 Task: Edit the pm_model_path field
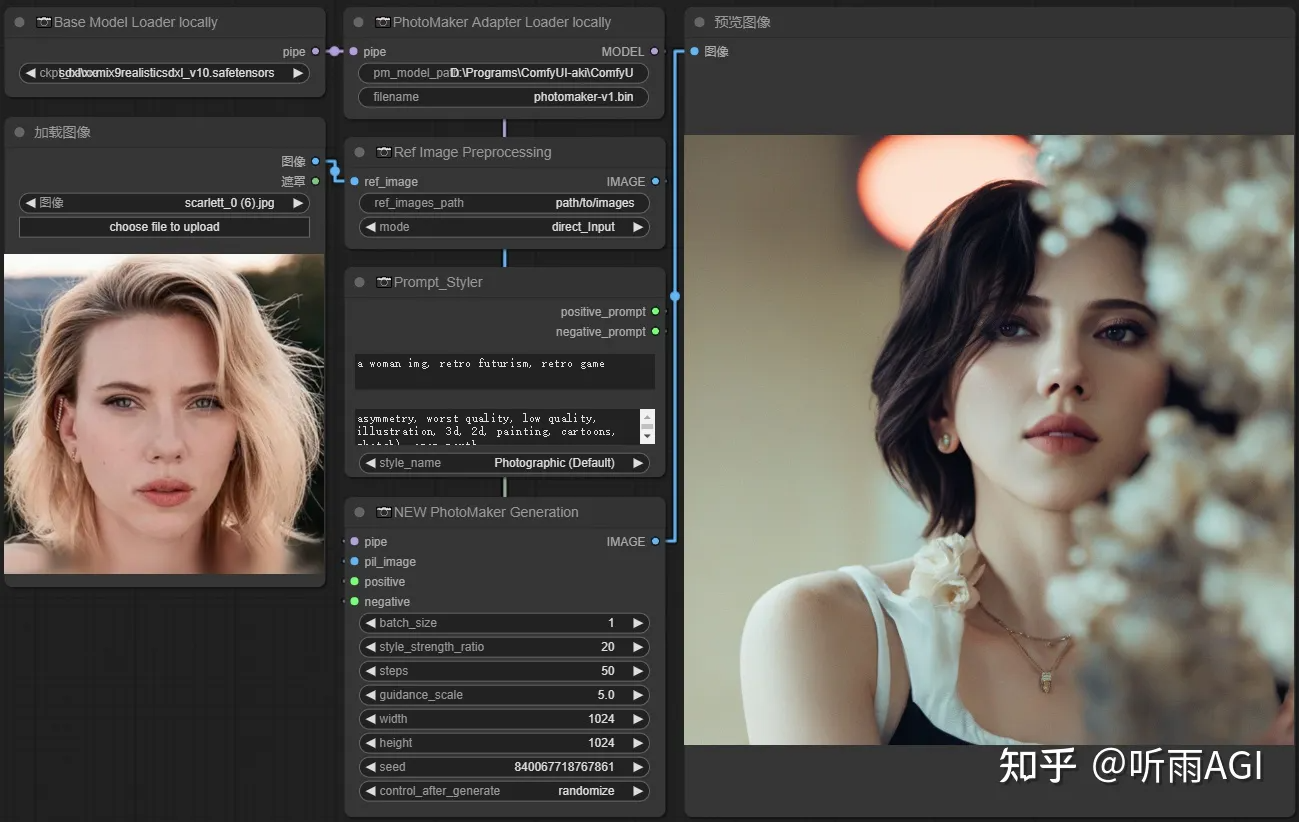point(504,73)
